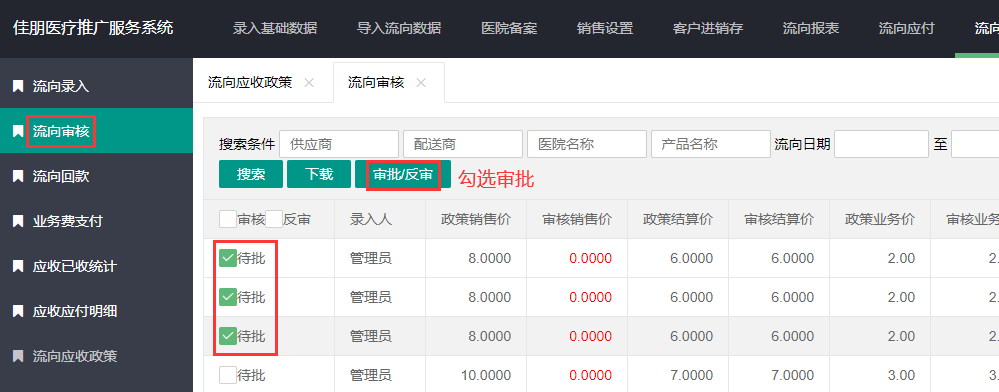Open 客户进销存 top menu
Image resolution: width=999 pixels, height=392 pixels.
pyautogui.click(x=708, y=29)
